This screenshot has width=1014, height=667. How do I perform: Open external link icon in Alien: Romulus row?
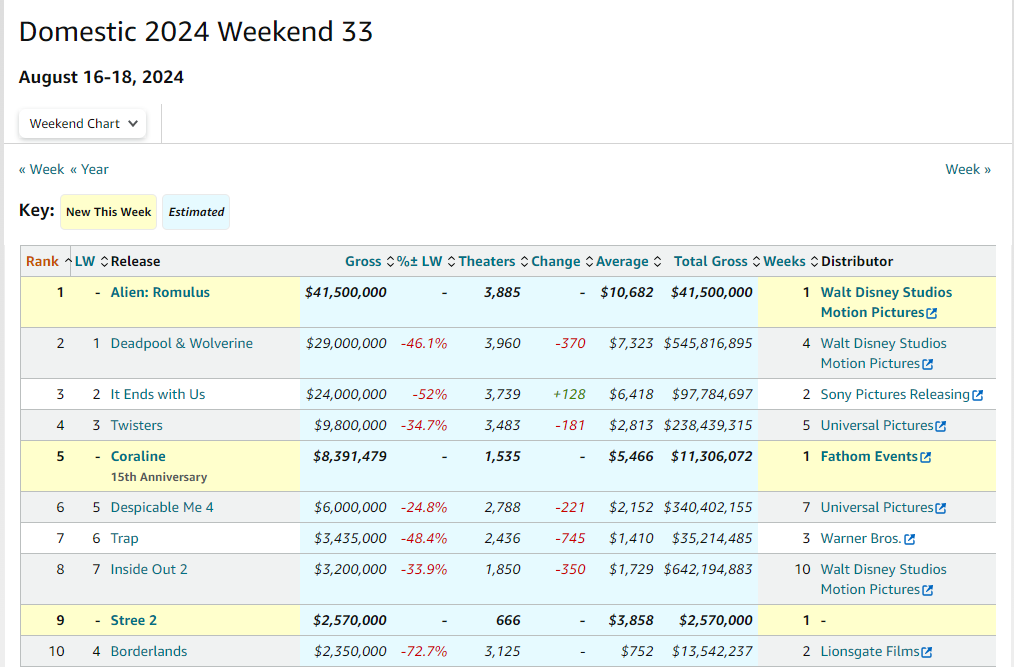pos(932,313)
